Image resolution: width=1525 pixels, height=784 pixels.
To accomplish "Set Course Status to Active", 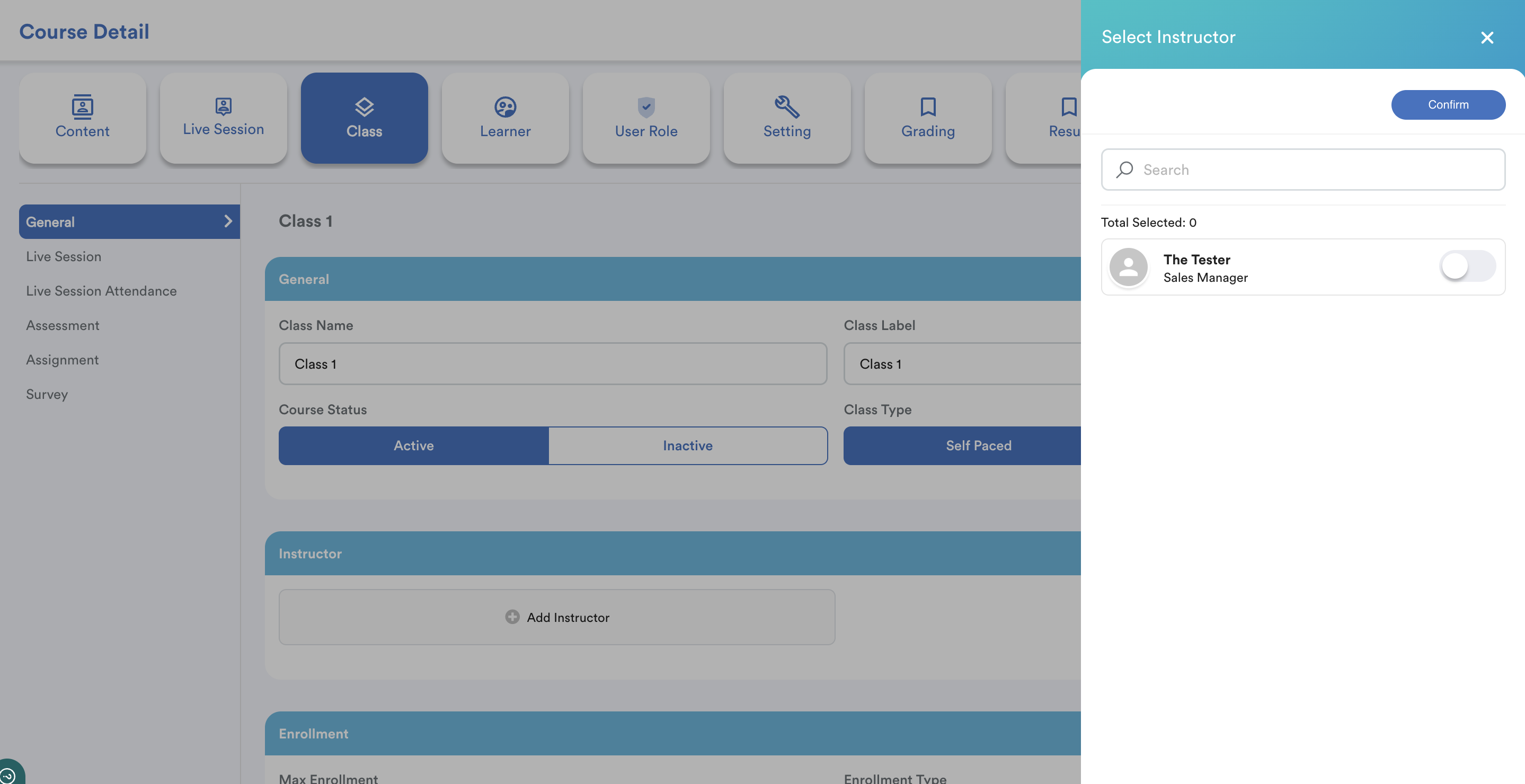I will point(413,446).
